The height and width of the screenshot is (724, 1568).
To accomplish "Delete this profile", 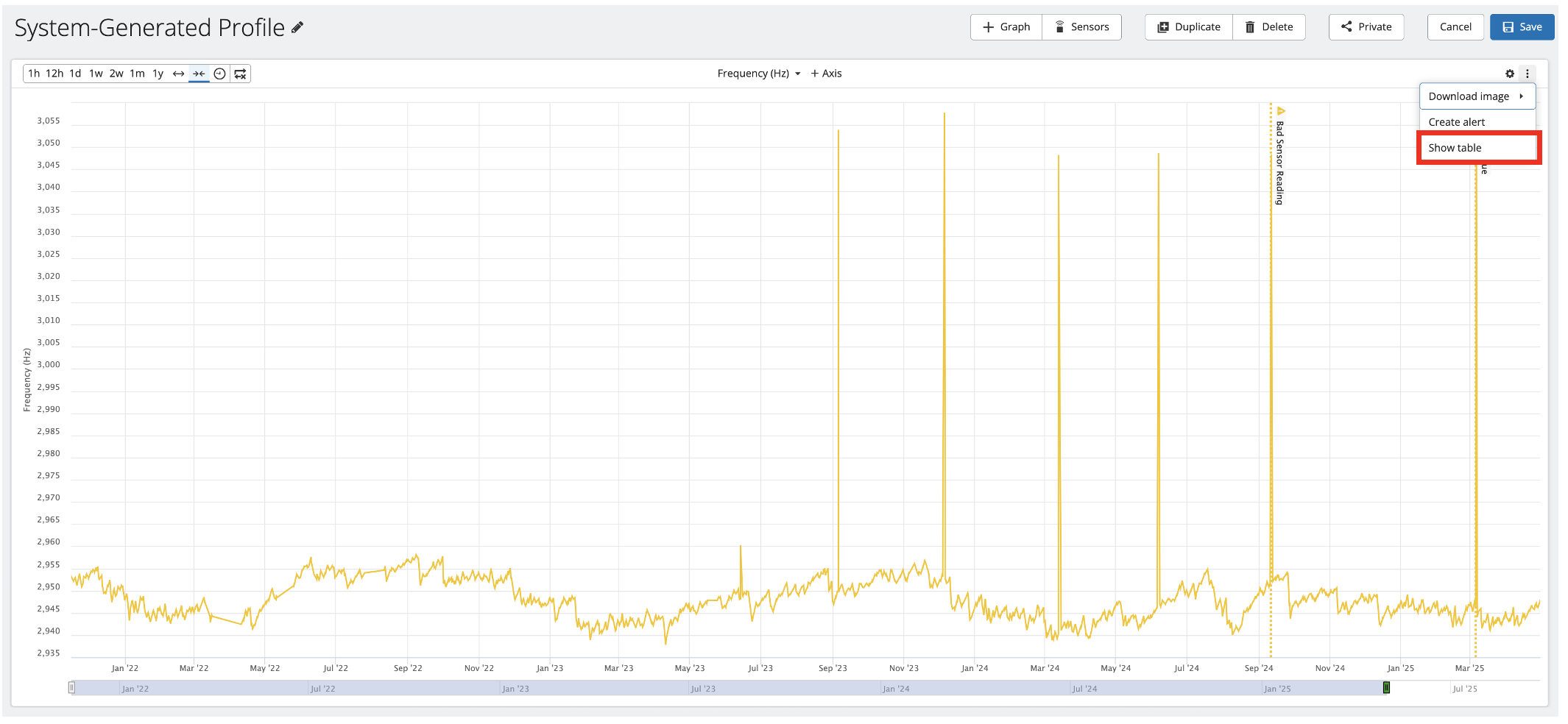I will point(1269,27).
